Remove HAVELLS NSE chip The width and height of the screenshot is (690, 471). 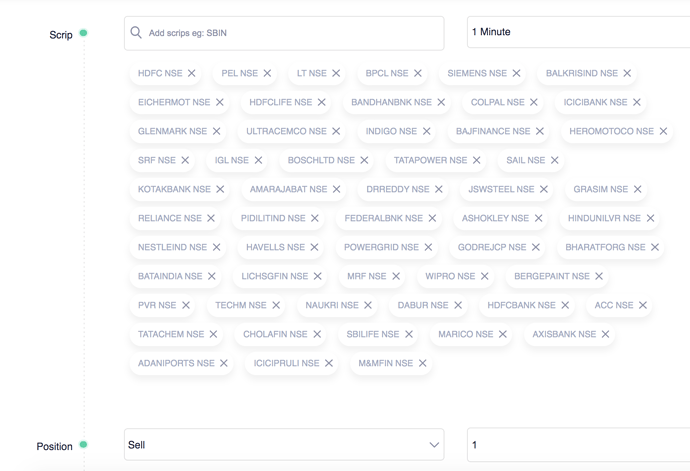coord(314,247)
